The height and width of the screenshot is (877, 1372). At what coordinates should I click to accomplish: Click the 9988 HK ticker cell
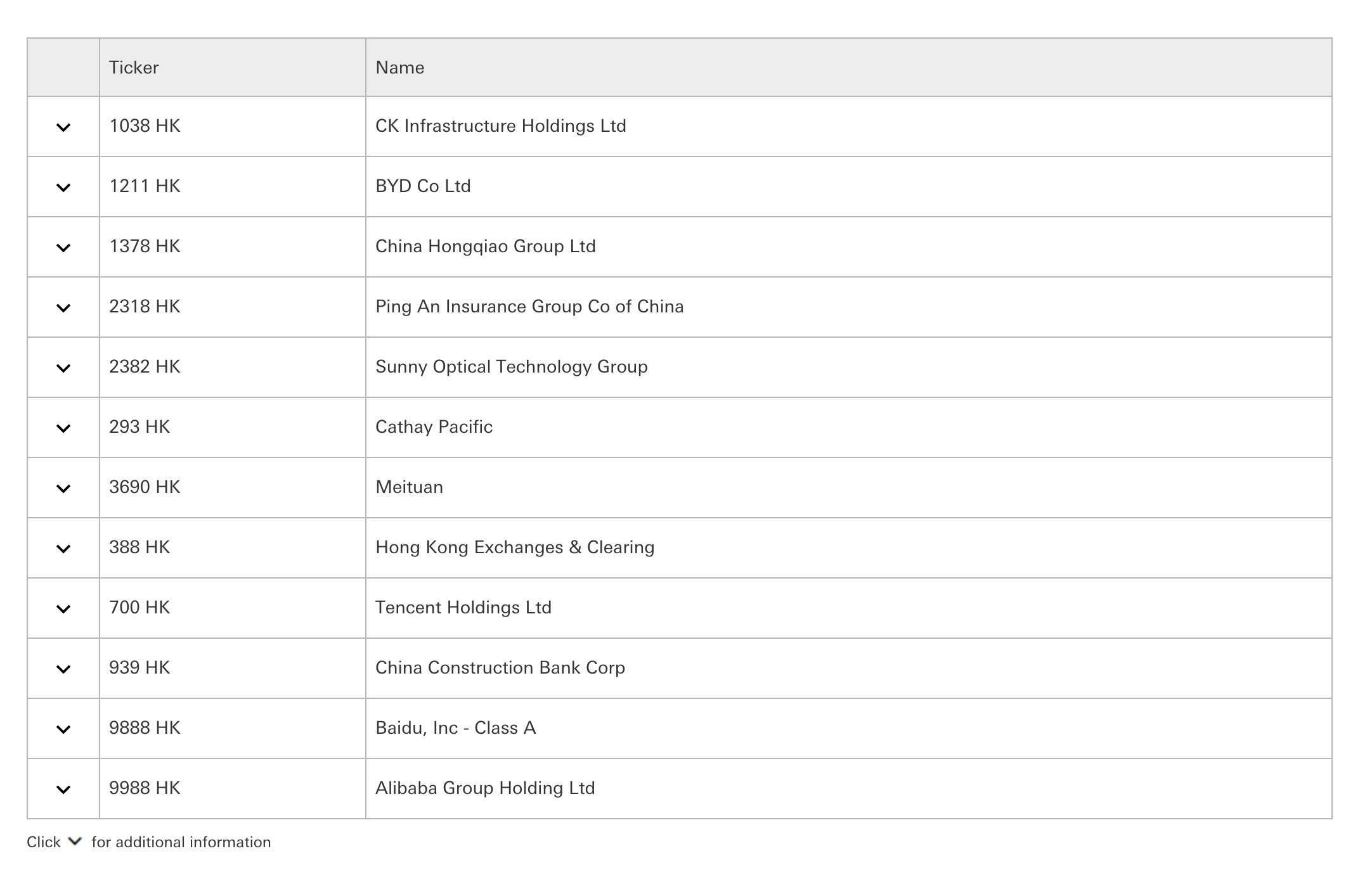click(145, 788)
